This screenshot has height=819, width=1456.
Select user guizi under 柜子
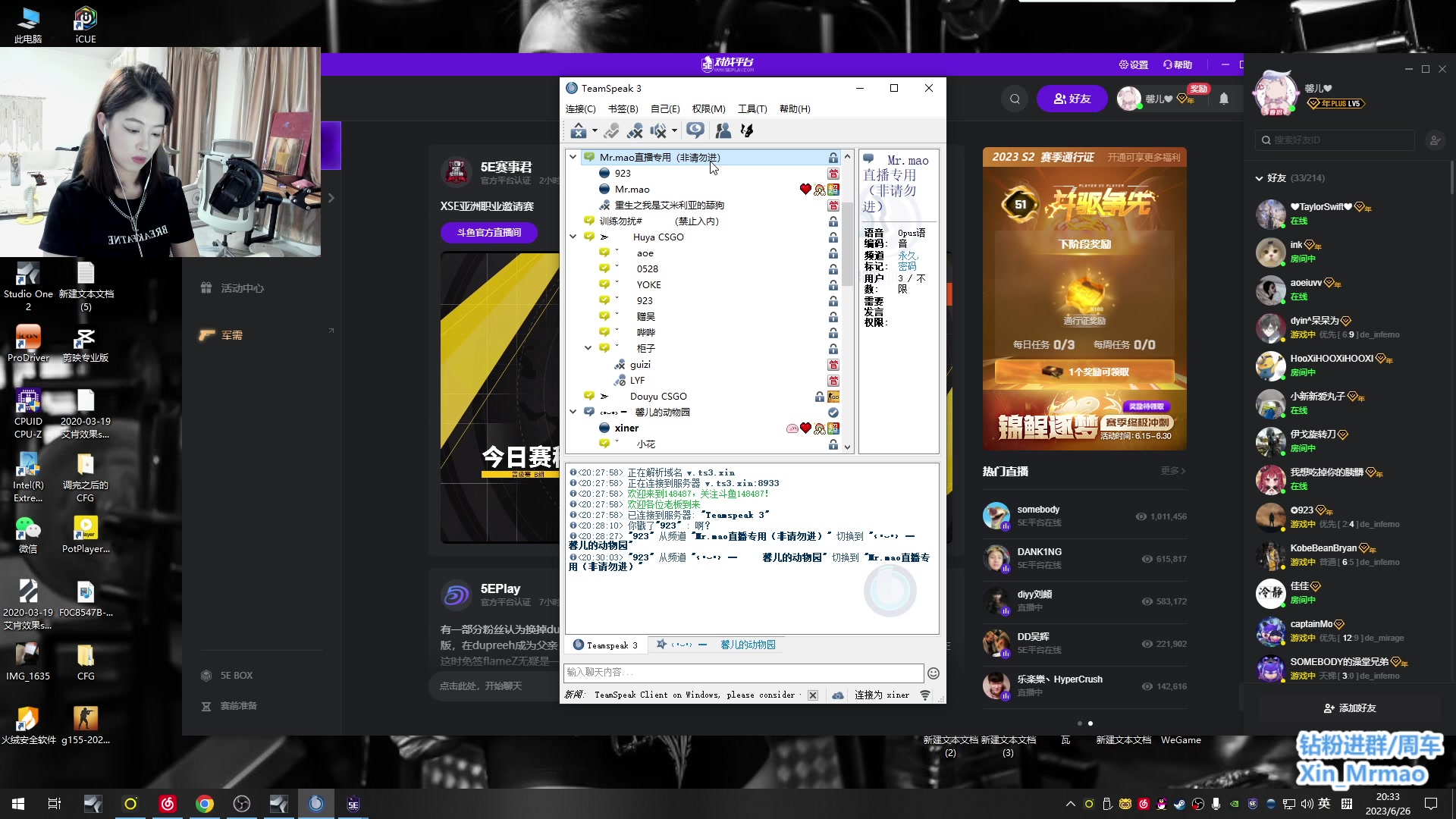(640, 364)
